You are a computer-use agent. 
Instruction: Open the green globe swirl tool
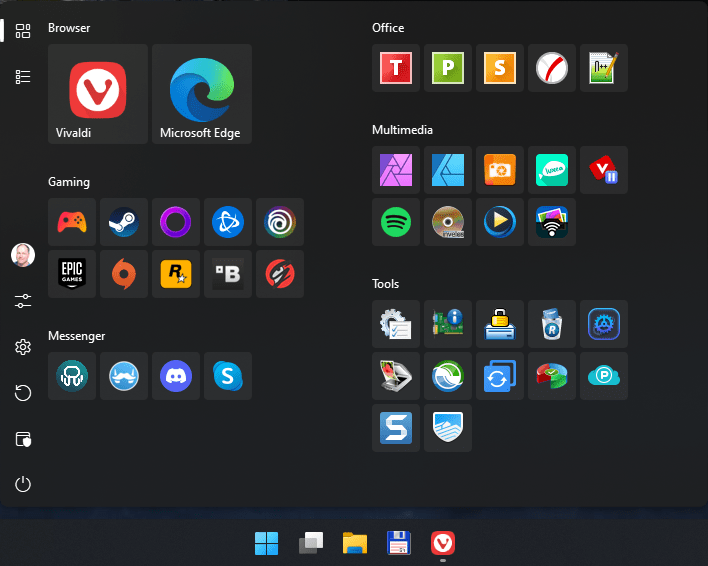click(x=447, y=376)
